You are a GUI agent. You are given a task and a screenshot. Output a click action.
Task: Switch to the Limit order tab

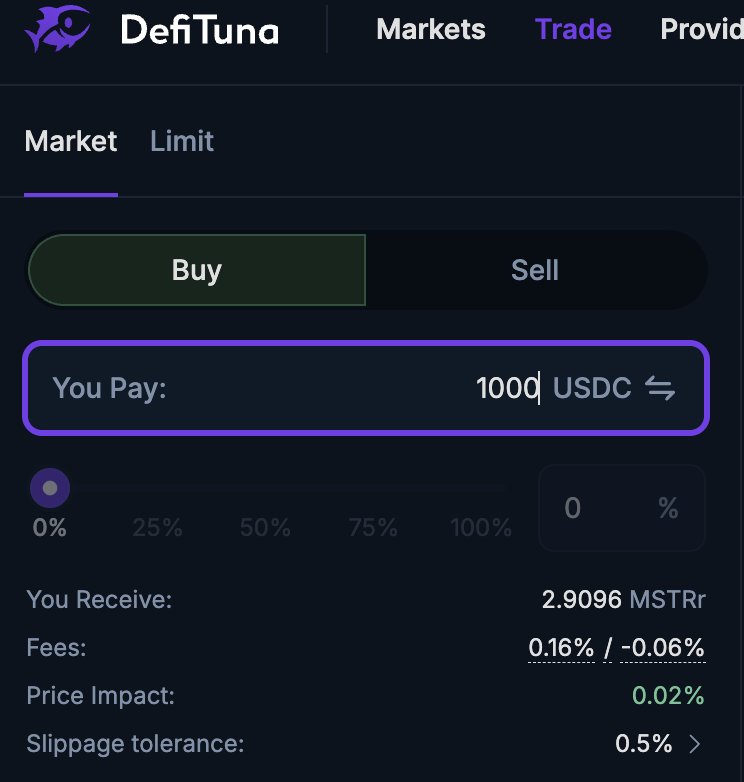pos(182,141)
